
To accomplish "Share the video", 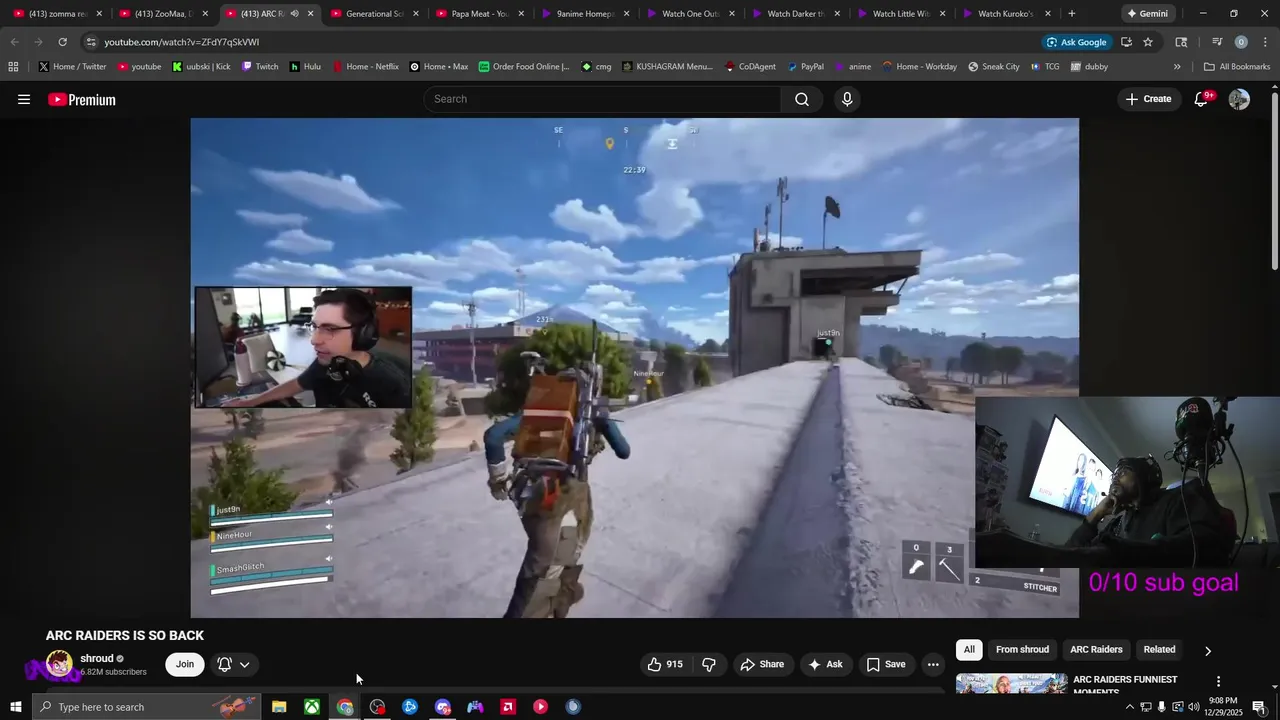I will [762, 664].
